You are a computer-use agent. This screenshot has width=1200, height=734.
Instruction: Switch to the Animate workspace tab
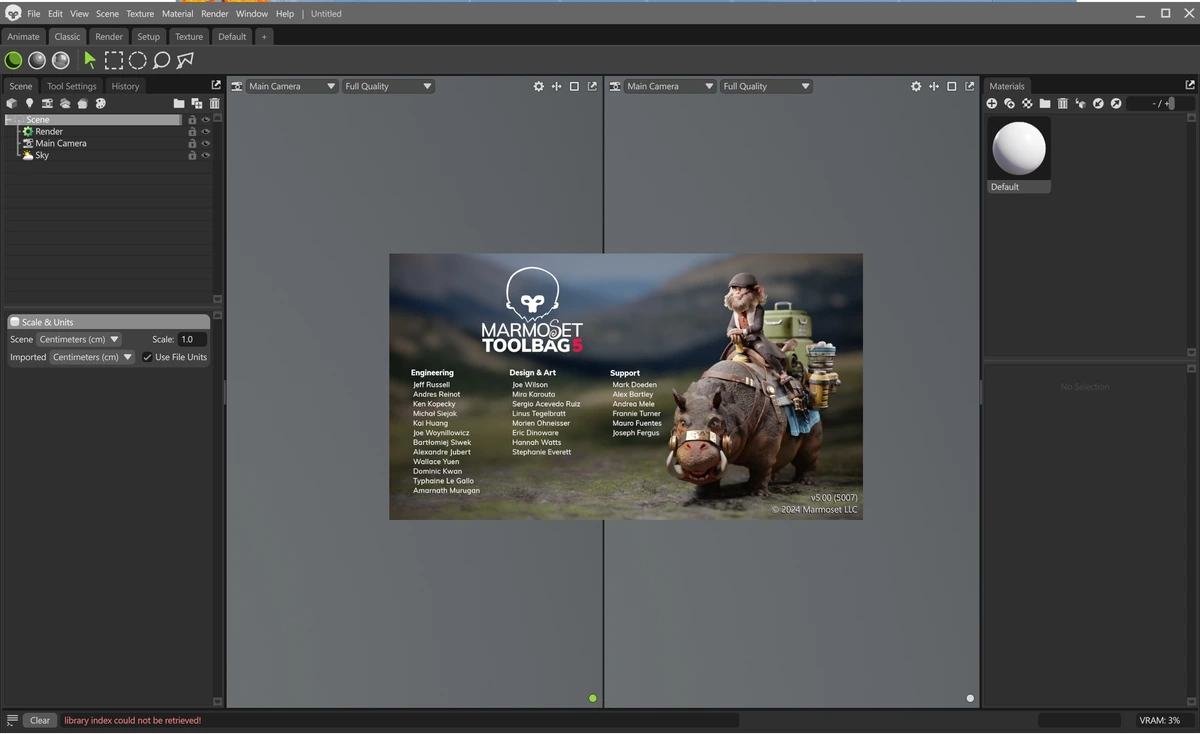click(x=24, y=36)
